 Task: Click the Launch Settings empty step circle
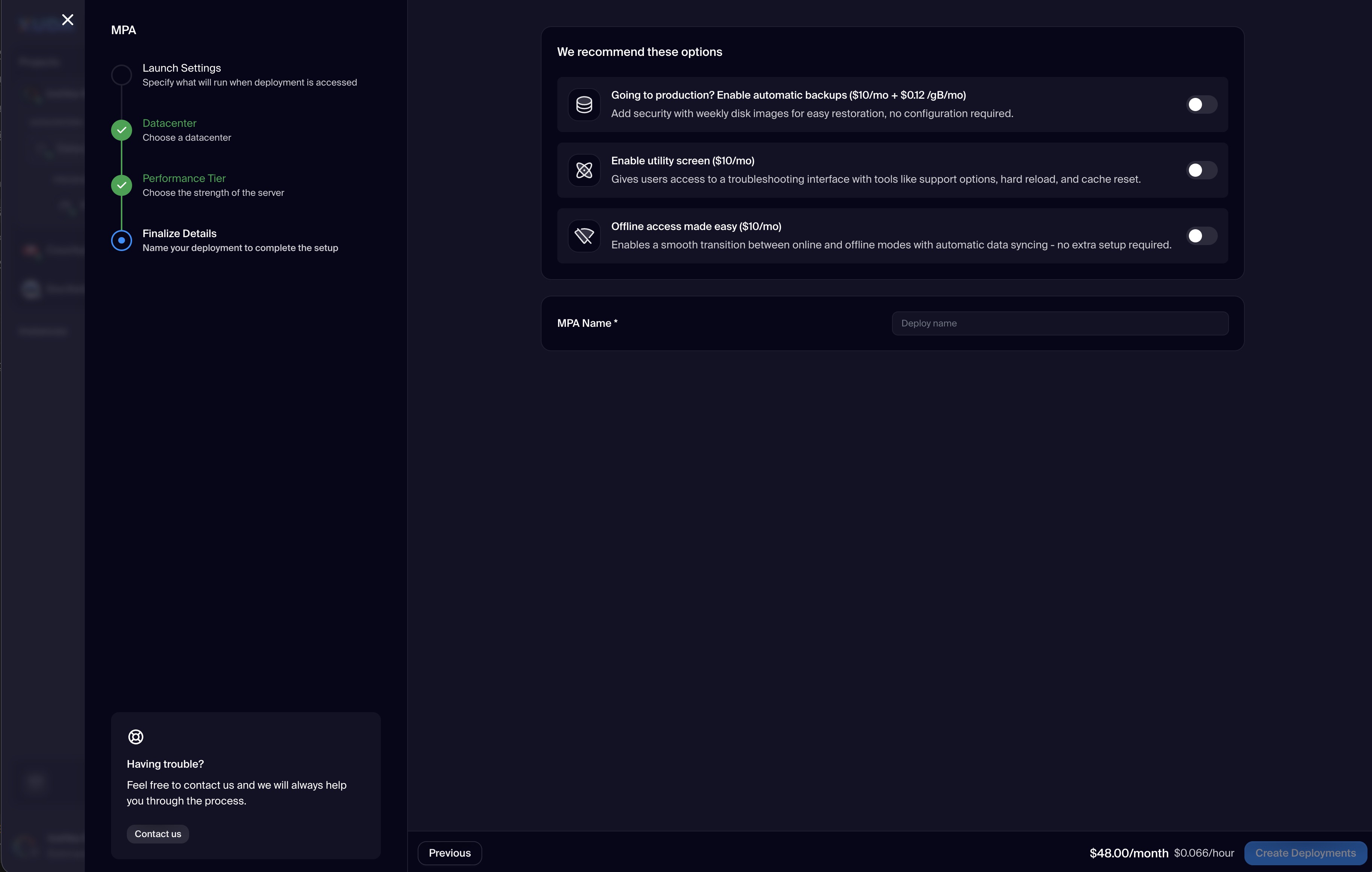121,75
